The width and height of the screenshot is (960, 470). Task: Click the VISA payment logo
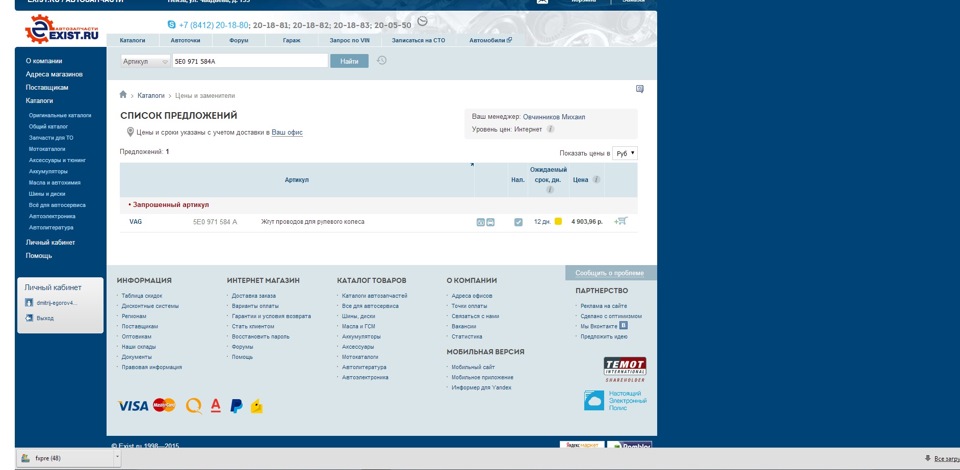coord(133,405)
